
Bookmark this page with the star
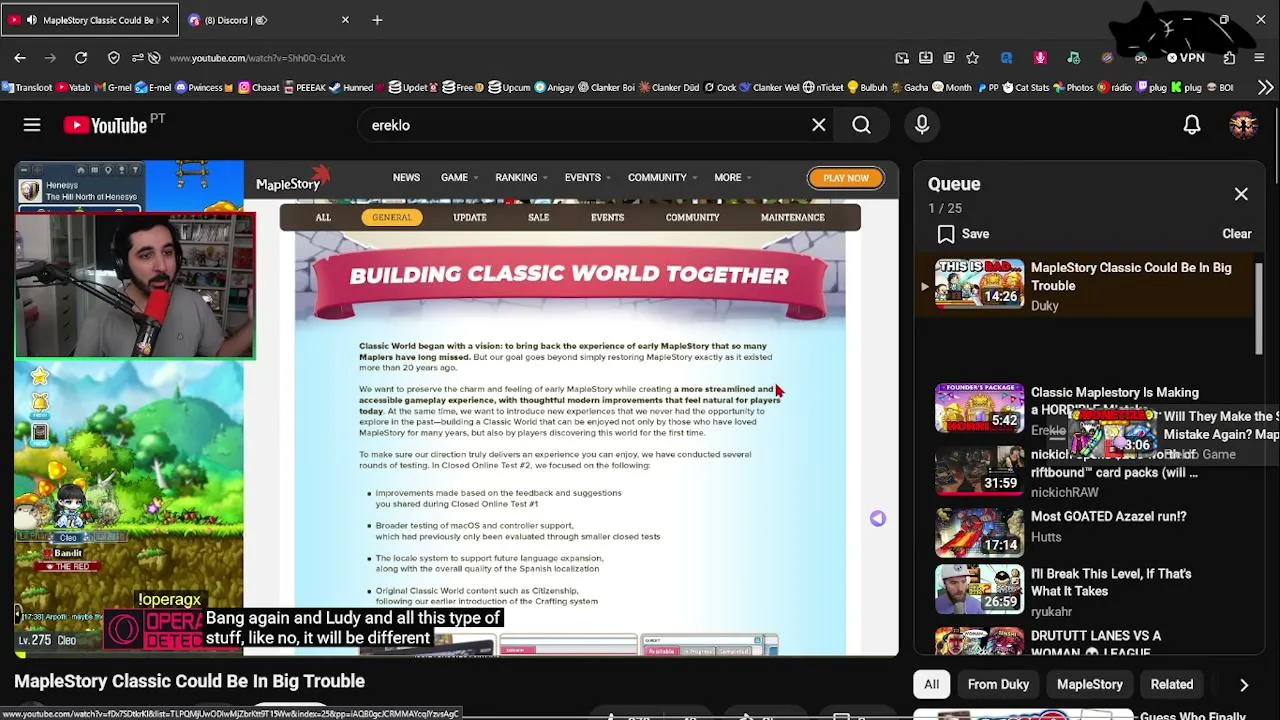pyautogui.click(x=972, y=58)
